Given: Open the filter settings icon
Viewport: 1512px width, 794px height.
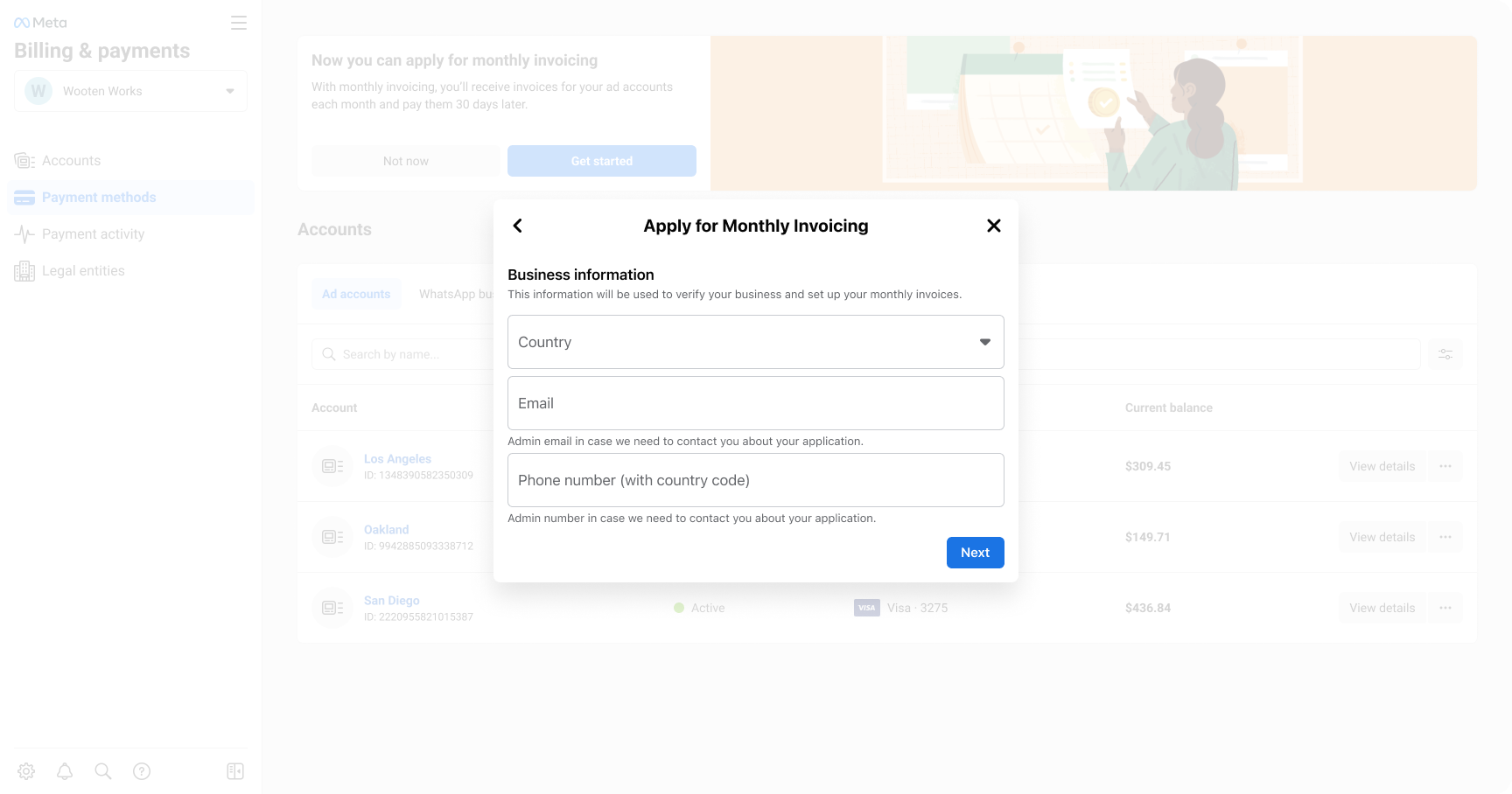Looking at the screenshot, I should (1445, 354).
